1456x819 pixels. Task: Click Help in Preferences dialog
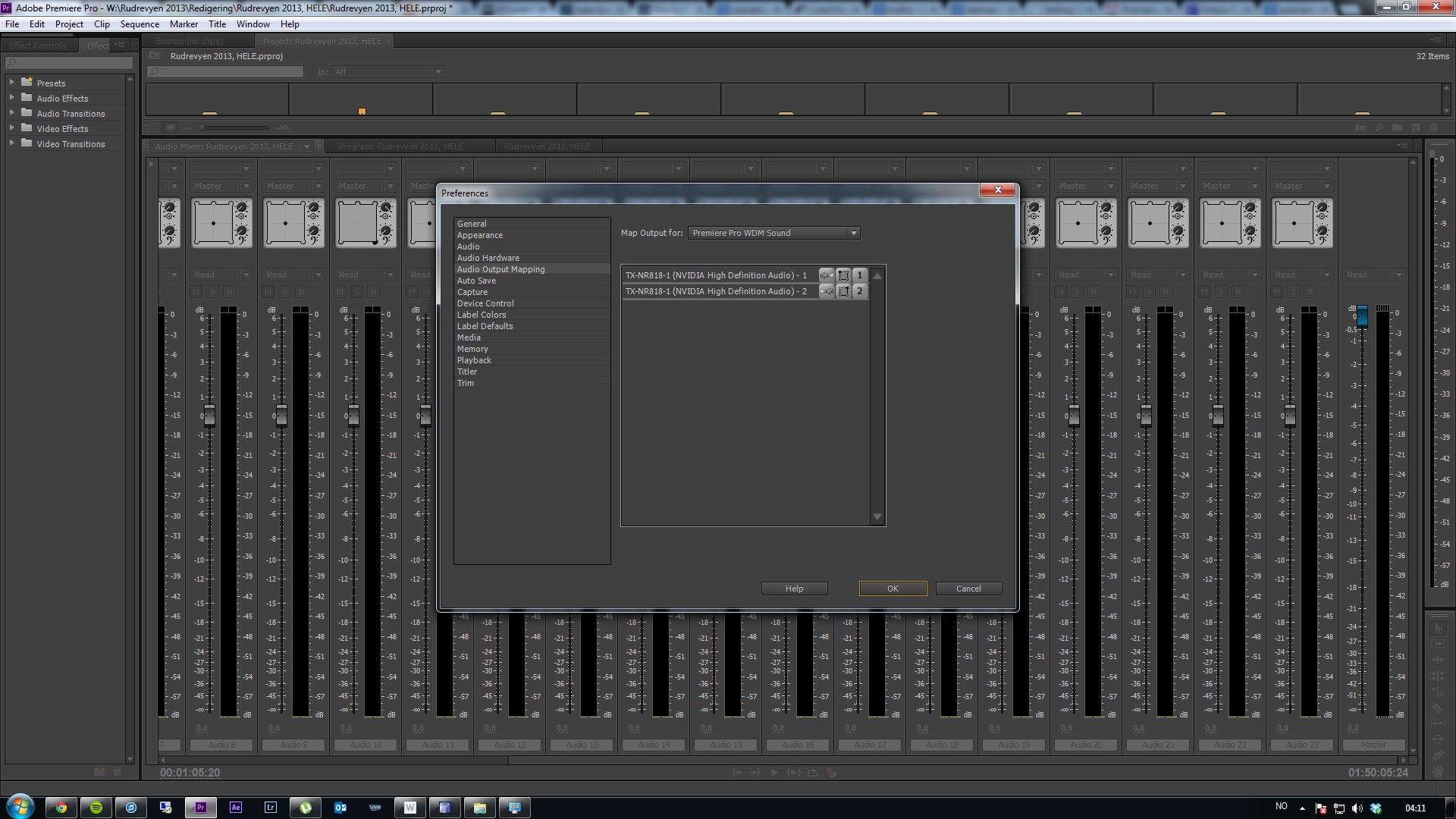(x=794, y=588)
